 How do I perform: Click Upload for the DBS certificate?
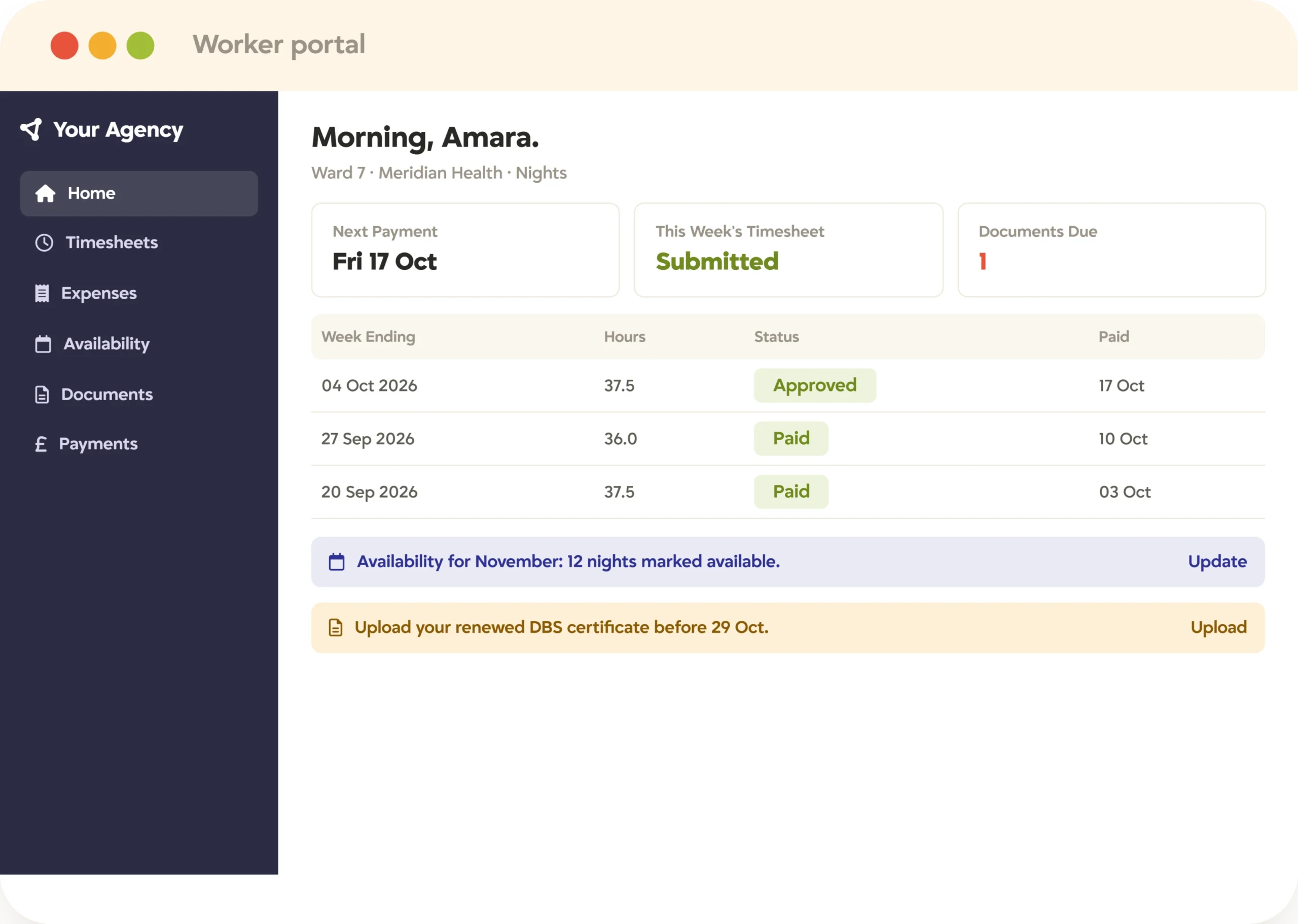point(1218,627)
